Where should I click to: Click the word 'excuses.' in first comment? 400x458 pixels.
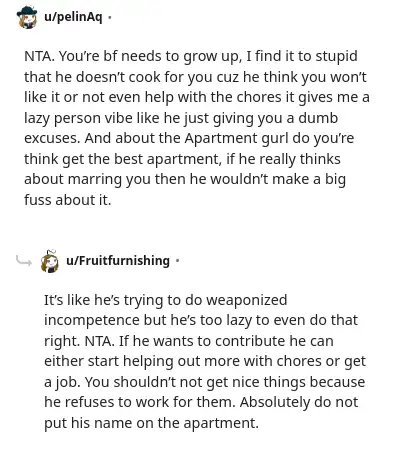(x=52, y=138)
